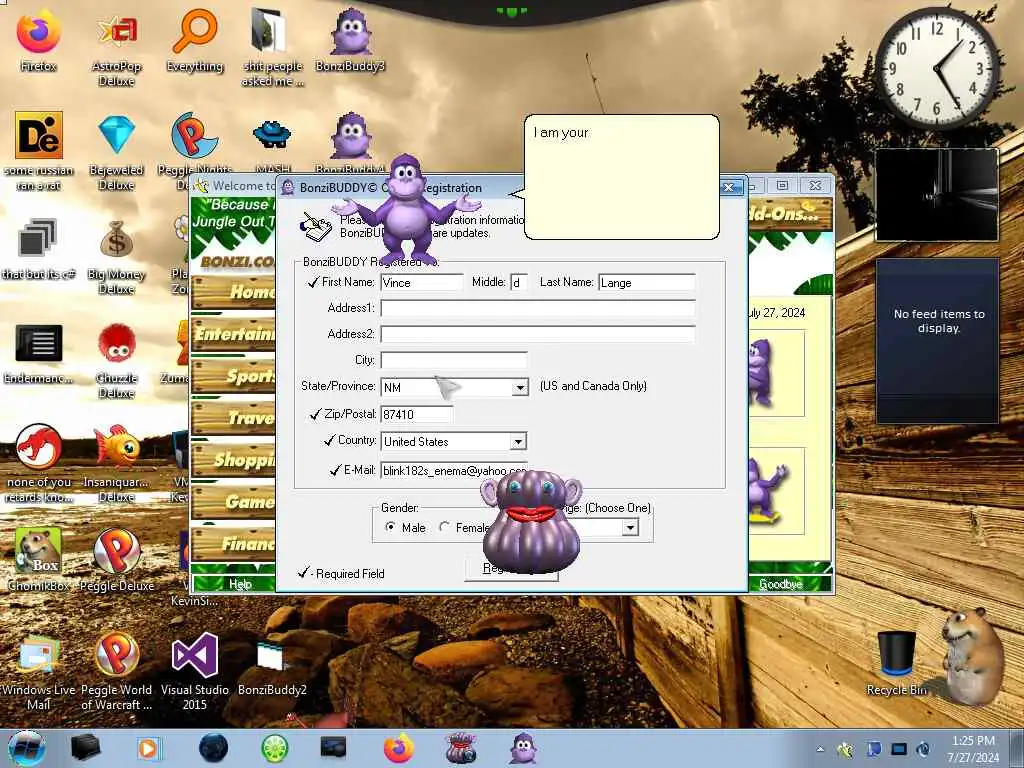Select the Male gender radio button
Screen dimensions: 1024x768
click(391, 527)
